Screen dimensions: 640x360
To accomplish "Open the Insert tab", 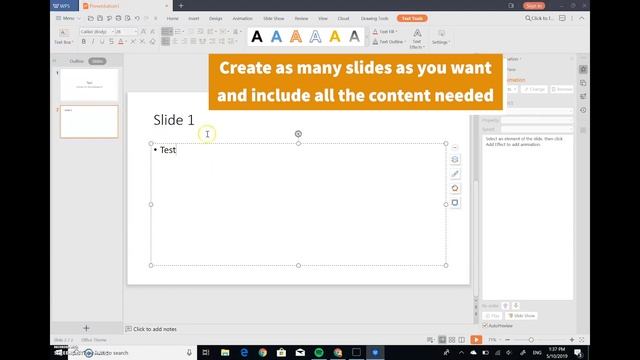I will [x=193, y=18].
